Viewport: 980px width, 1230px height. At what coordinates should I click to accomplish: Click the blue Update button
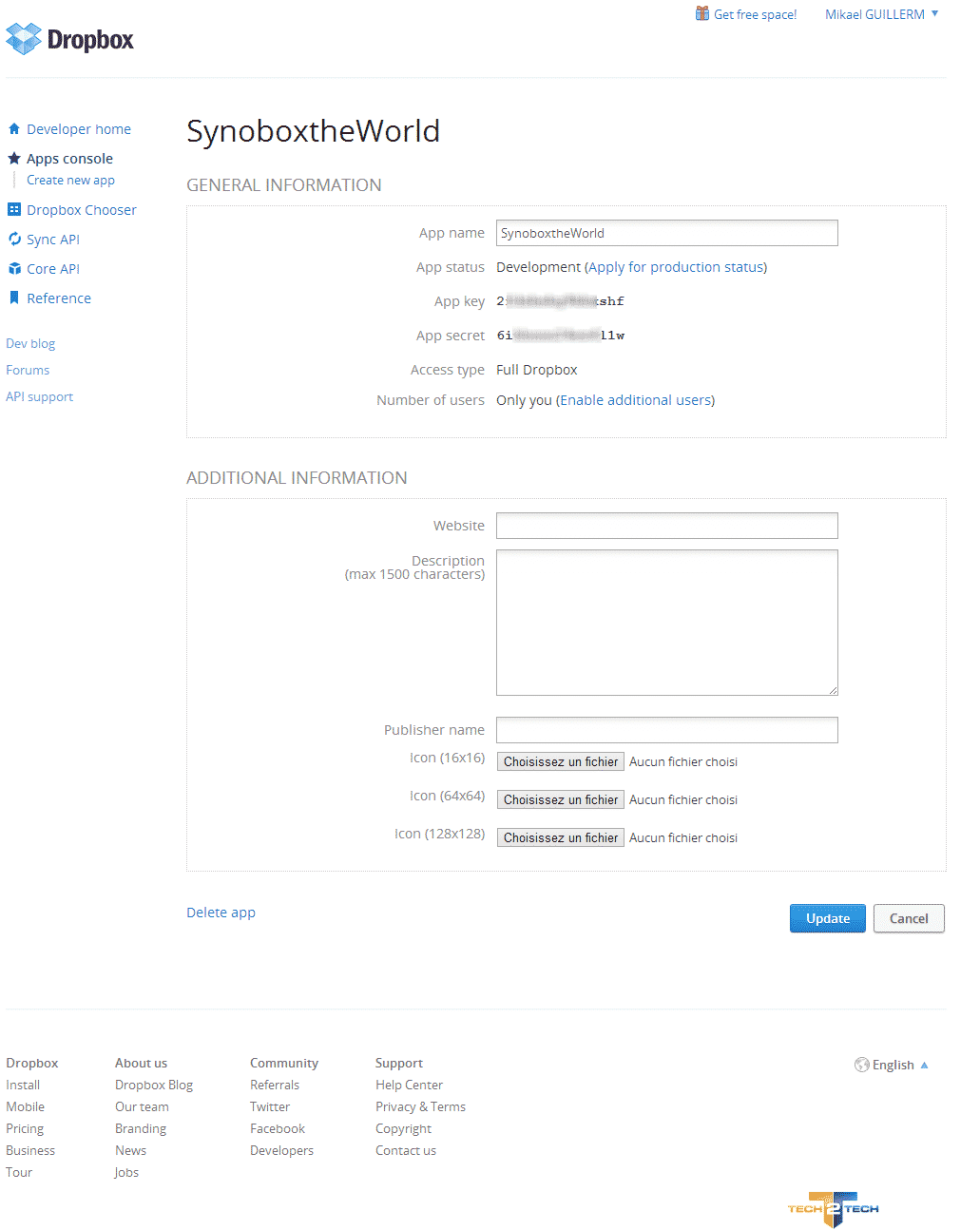coord(828,918)
